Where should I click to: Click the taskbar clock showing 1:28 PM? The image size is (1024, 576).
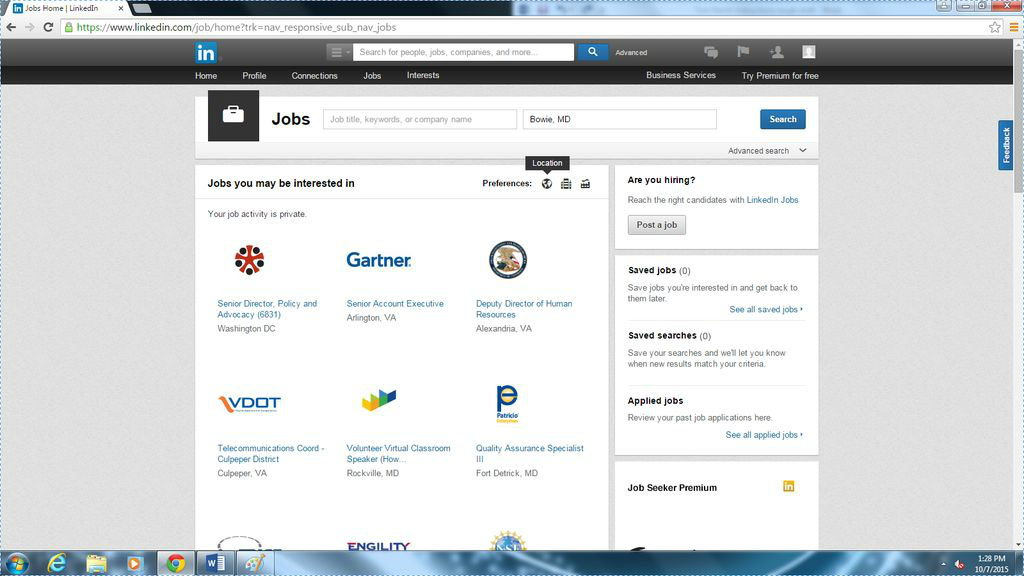click(991, 564)
